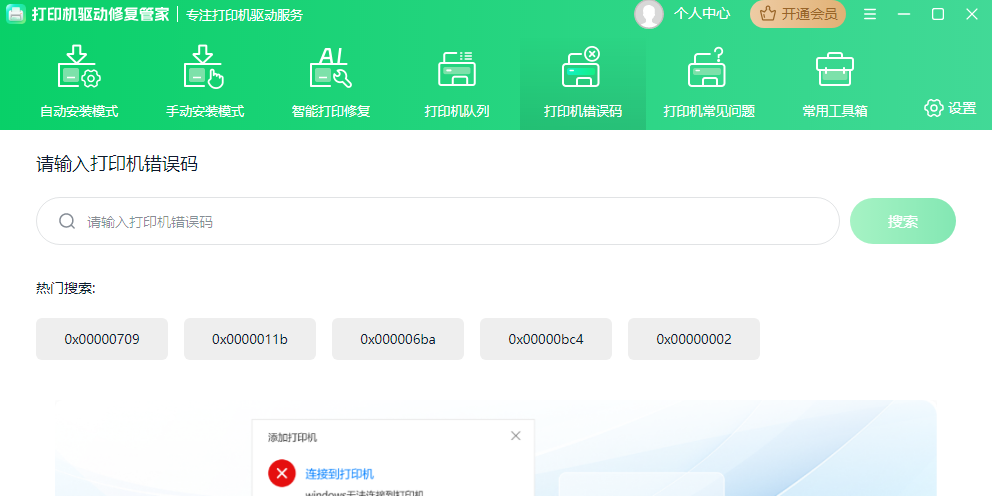The width and height of the screenshot is (992, 496).
Task: Select popular search code 0x00000709
Action: click(102, 339)
